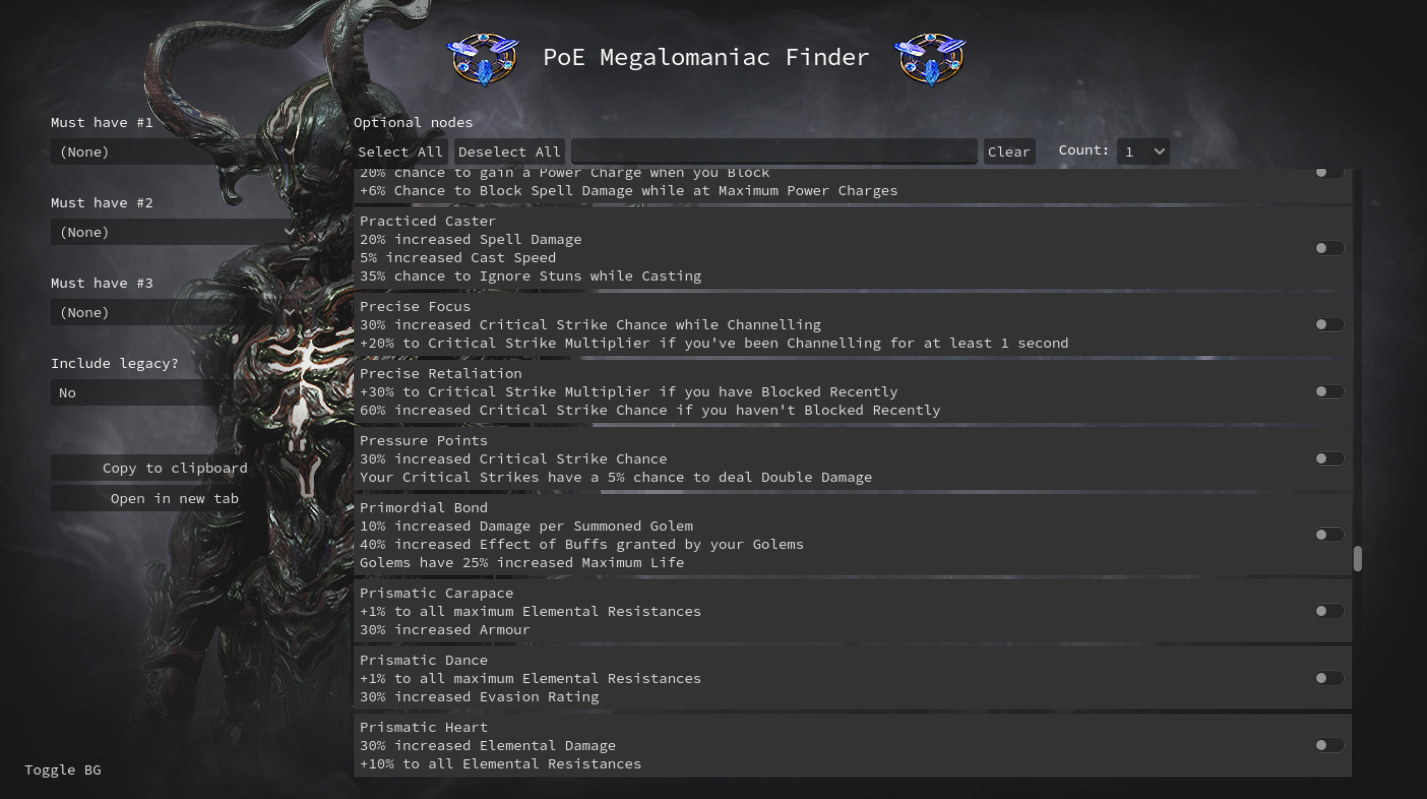Click the Critical Strike Chance while Channelling line
1427x799 pixels.
[590, 324]
